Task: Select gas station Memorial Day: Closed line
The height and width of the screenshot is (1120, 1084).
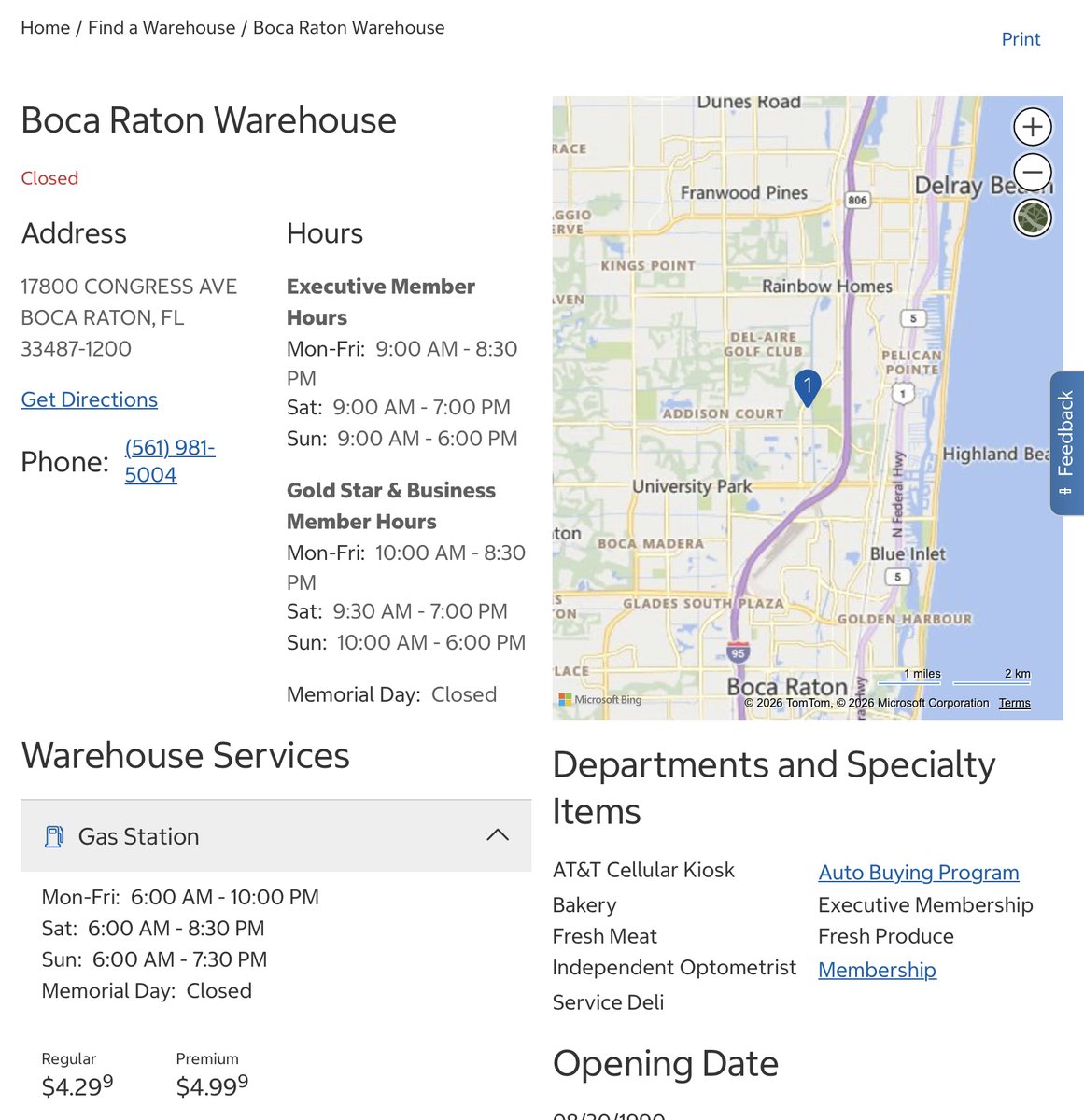Action: click(x=147, y=990)
